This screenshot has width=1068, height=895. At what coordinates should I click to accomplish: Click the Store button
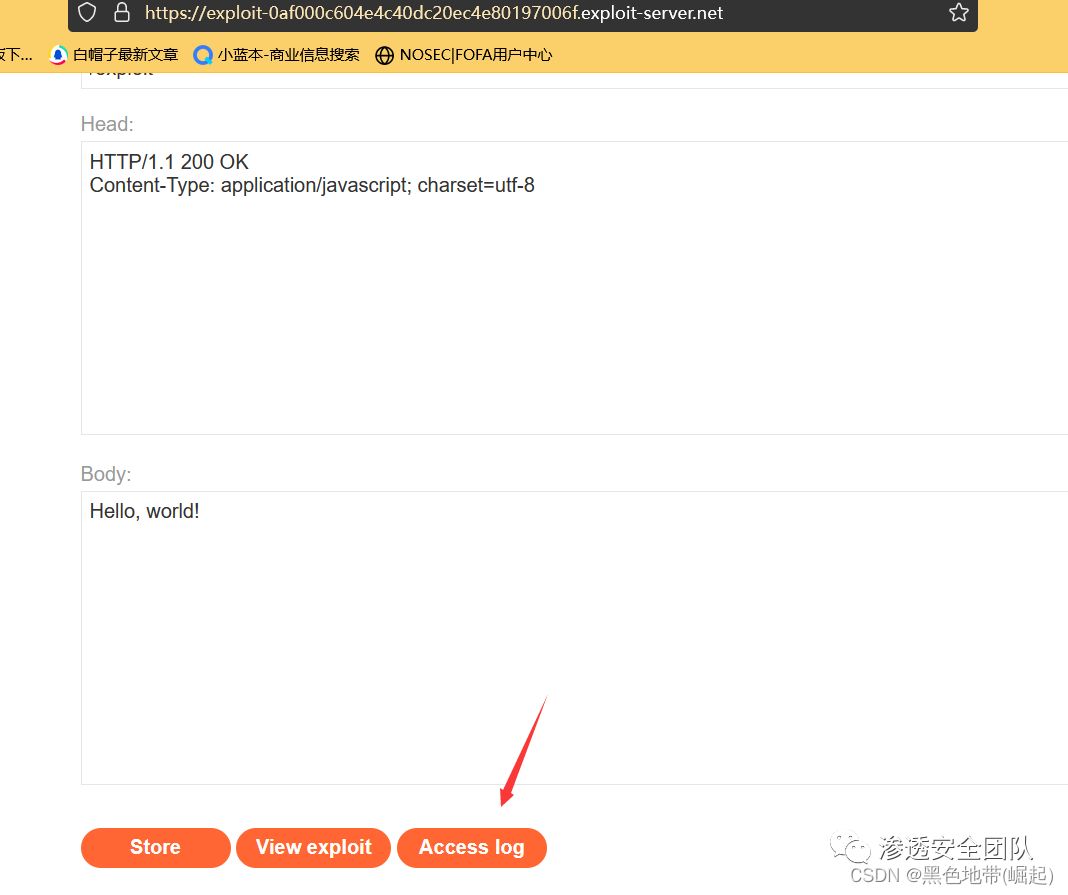click(x=155, y=847)
